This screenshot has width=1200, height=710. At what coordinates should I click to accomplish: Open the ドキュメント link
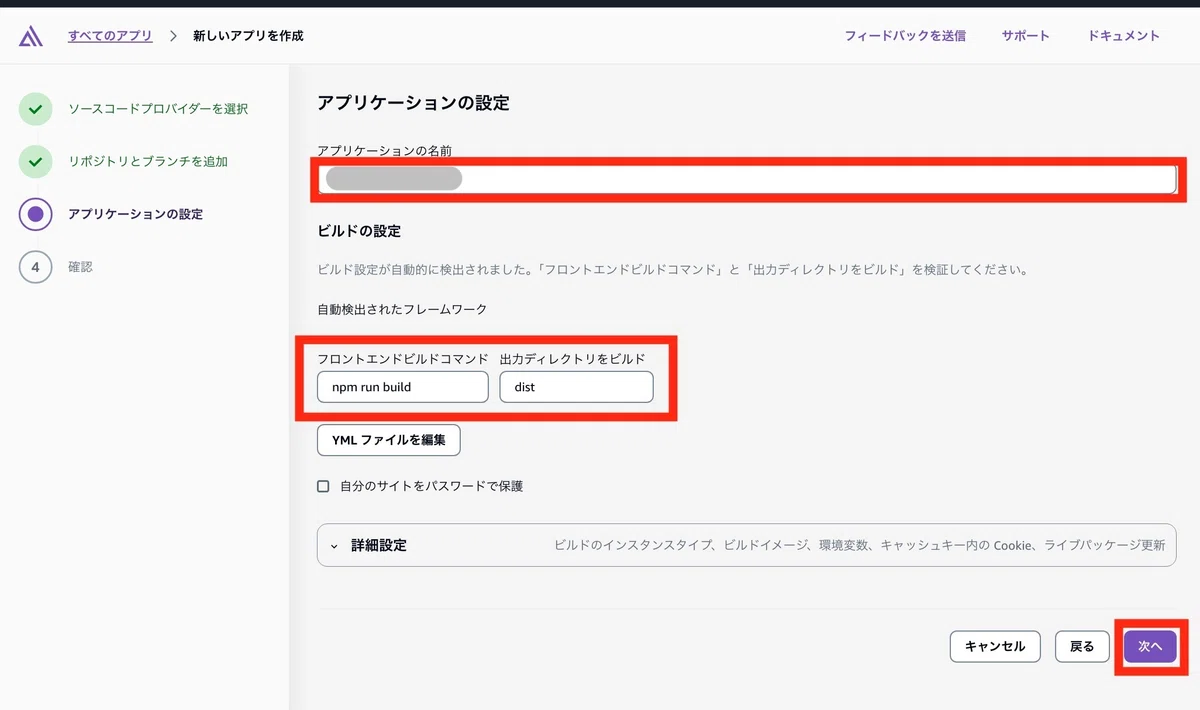1124,36
